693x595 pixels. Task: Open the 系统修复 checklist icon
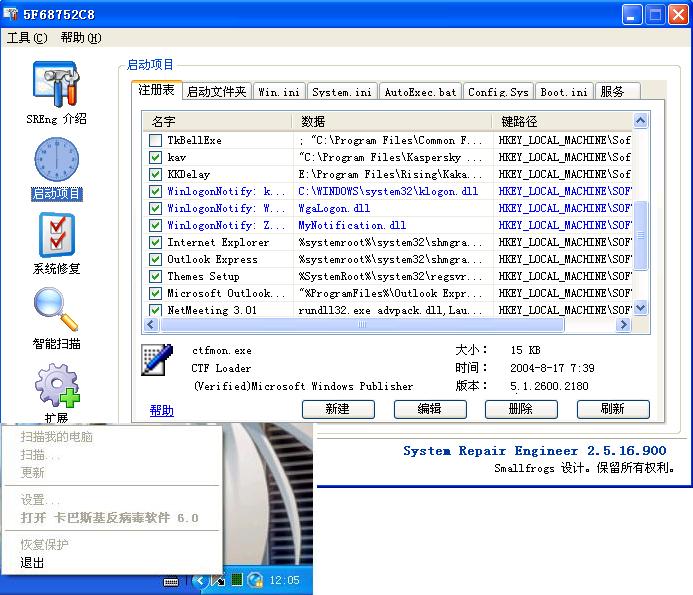(56, 235)
